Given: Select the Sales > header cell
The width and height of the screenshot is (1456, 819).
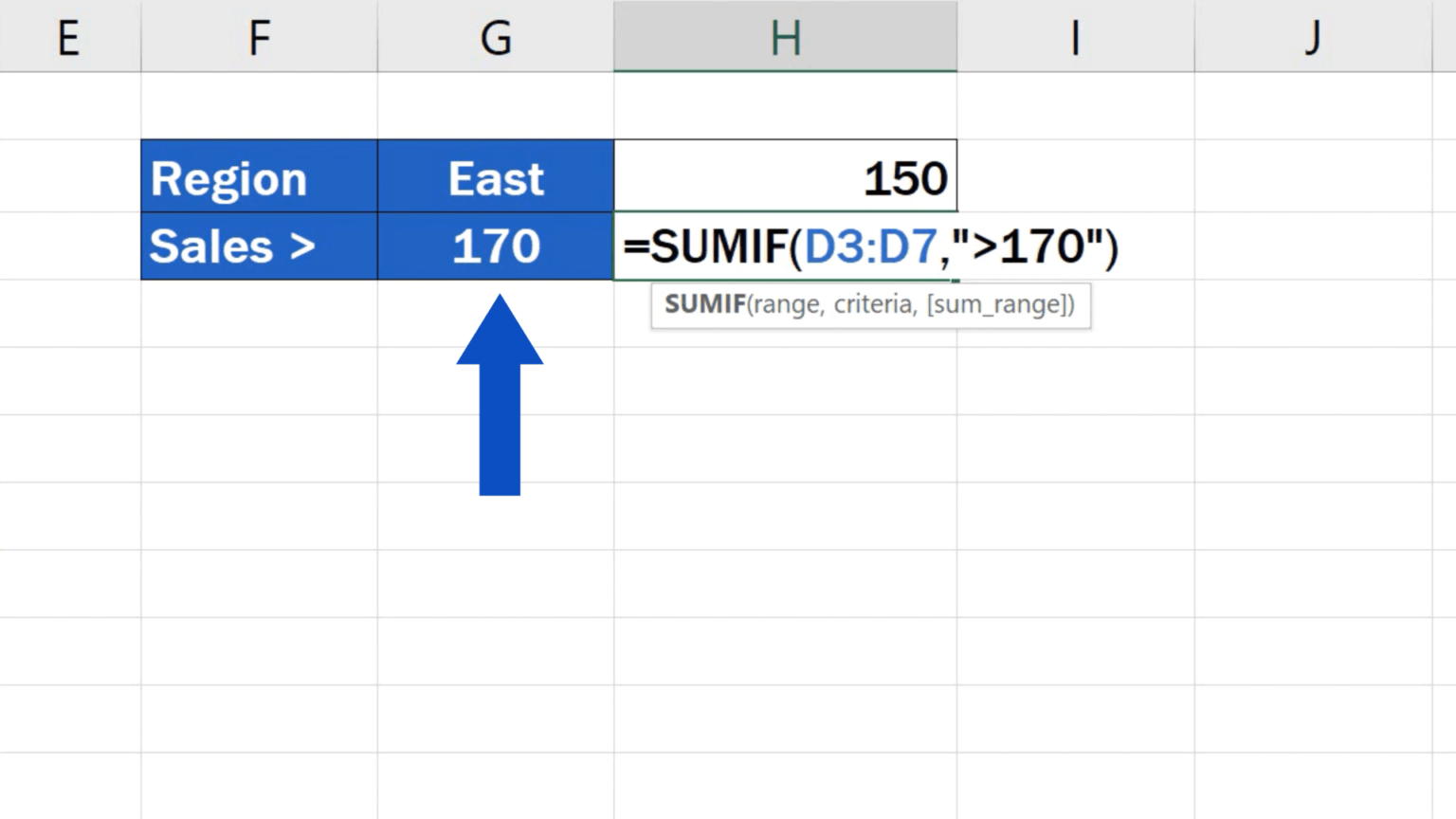Looking at the screenshot, I should [258, 246].
